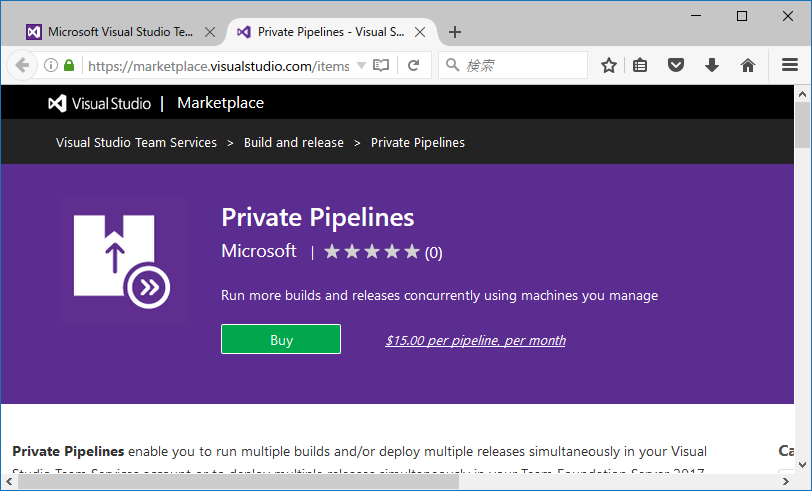
Task: Reload the page with refresh icon
Action: (413, 66)
